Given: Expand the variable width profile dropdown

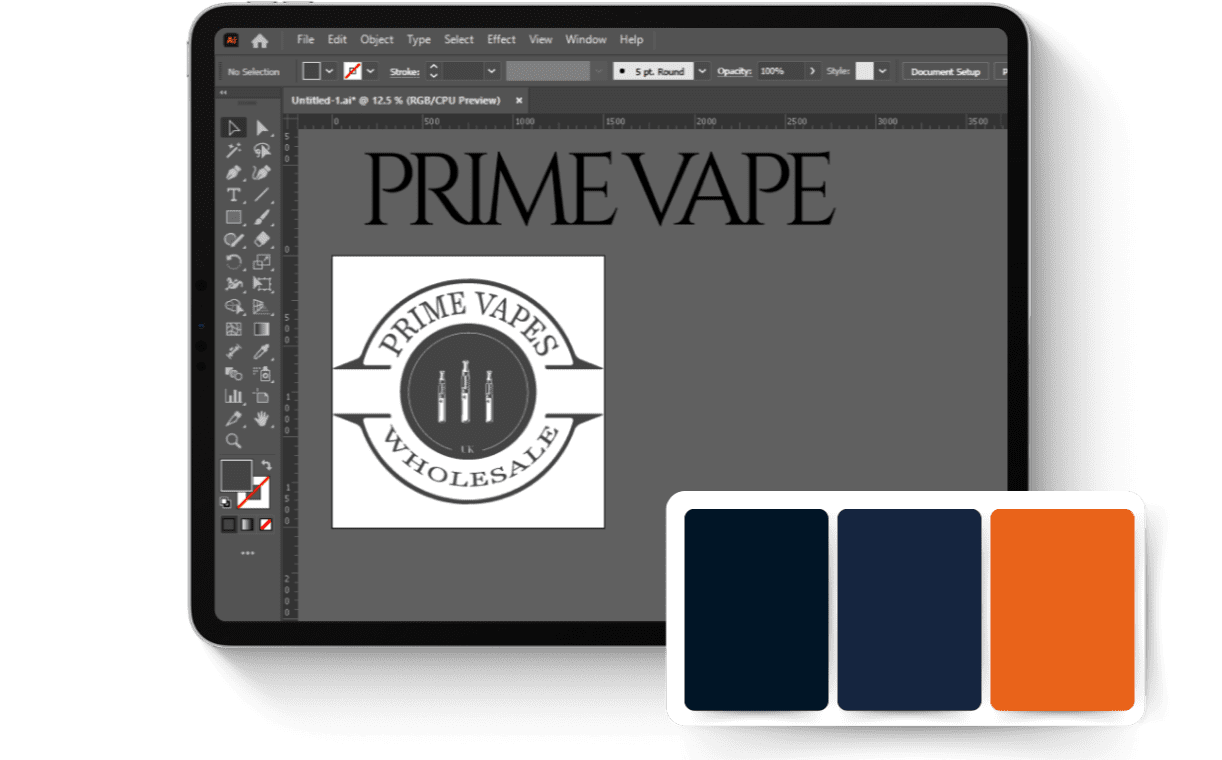Looking at the screenshot, I should [597, 71].
